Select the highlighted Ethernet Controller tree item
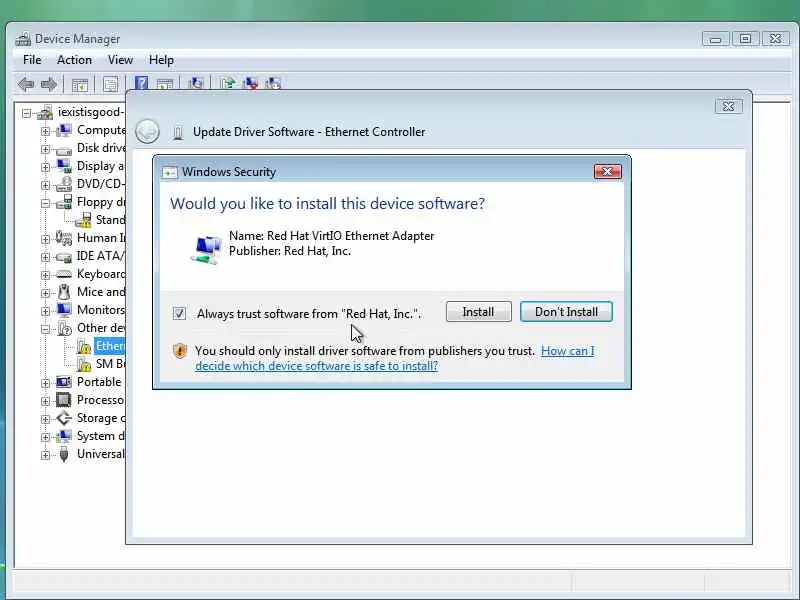Viewport: 800px width, 600px height. [110, 346]
